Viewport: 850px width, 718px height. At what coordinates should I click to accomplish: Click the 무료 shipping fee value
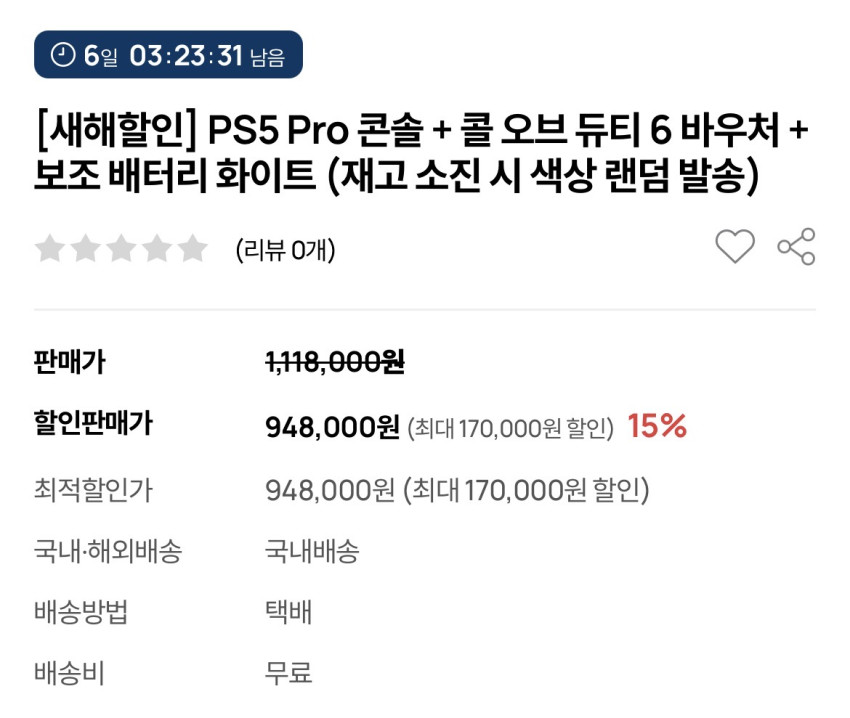point(288,672)
